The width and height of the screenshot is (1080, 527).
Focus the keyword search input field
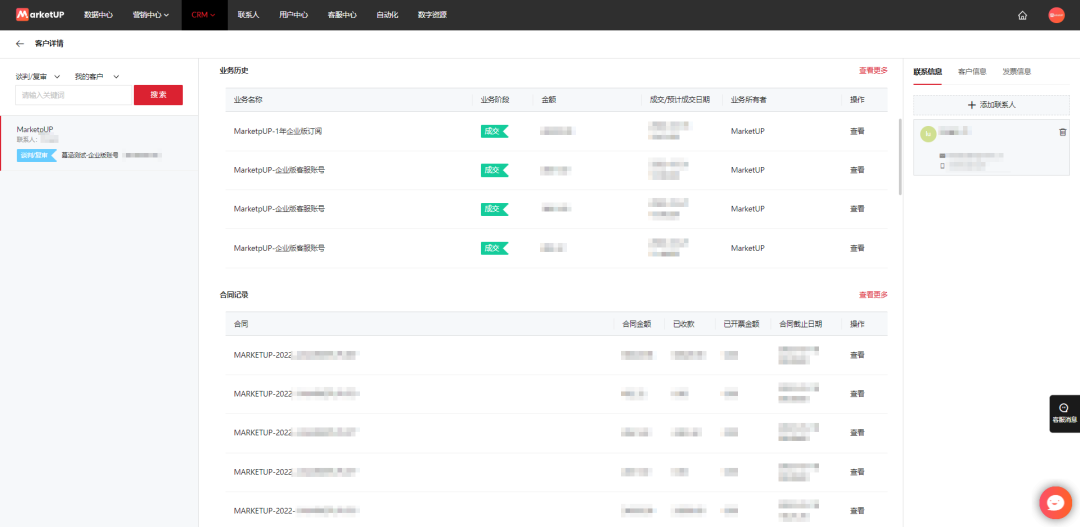pos(73,95)
